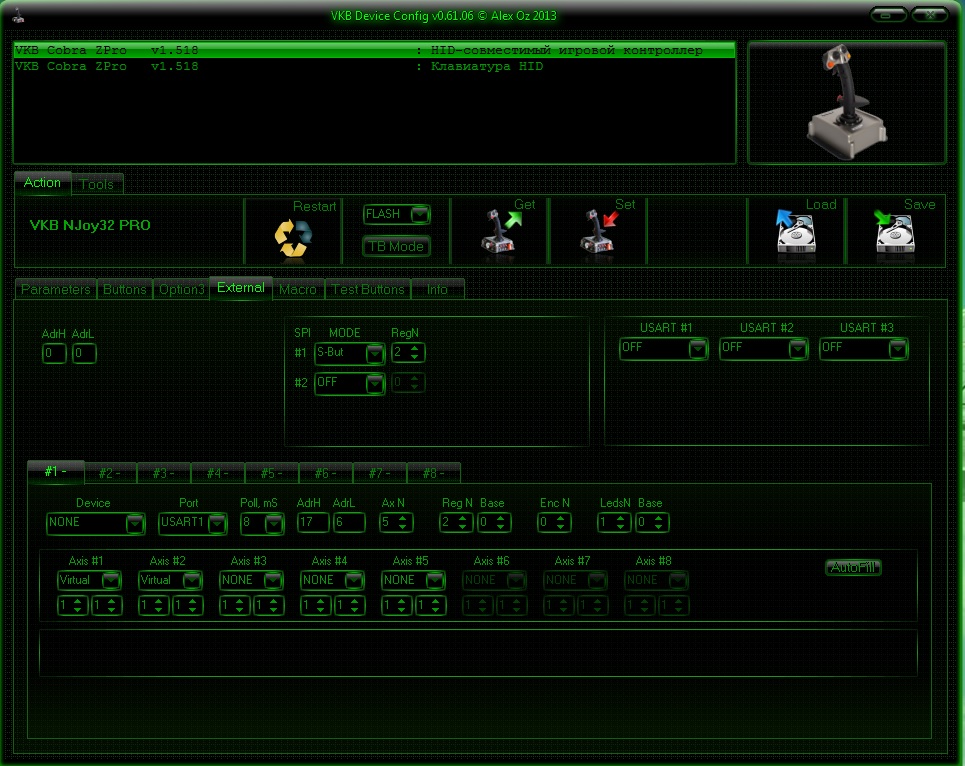Adjust the Ax N stepper
965x766 pixels.
(396, 523)
